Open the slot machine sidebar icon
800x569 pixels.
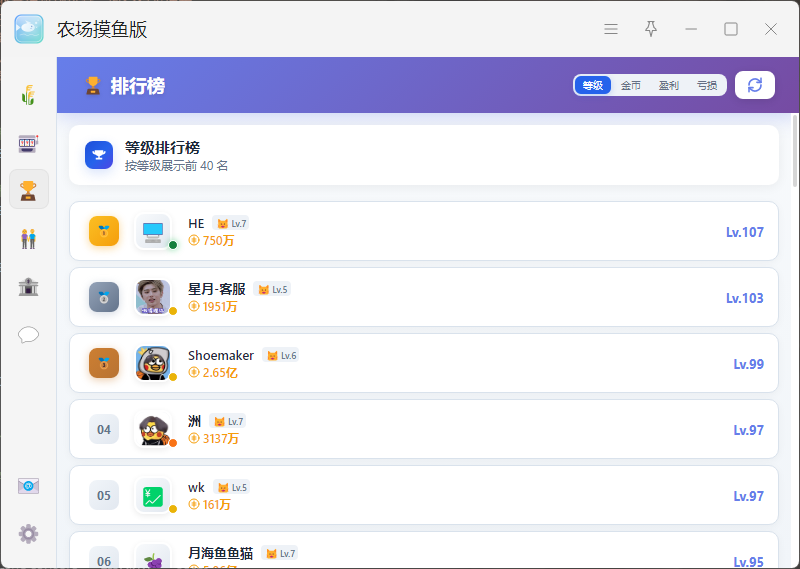coord(29,143)
